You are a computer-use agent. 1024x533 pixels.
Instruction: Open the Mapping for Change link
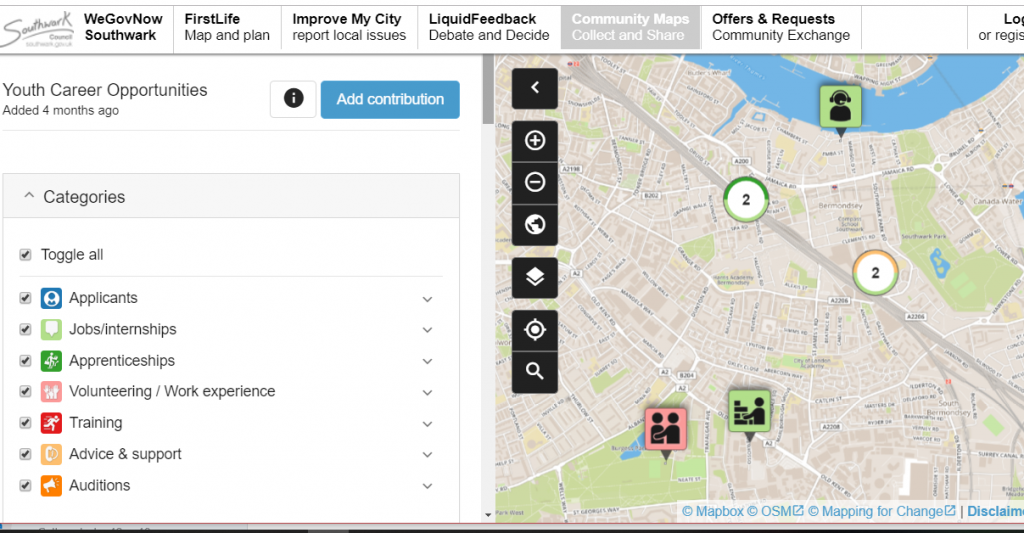(882, 511)
